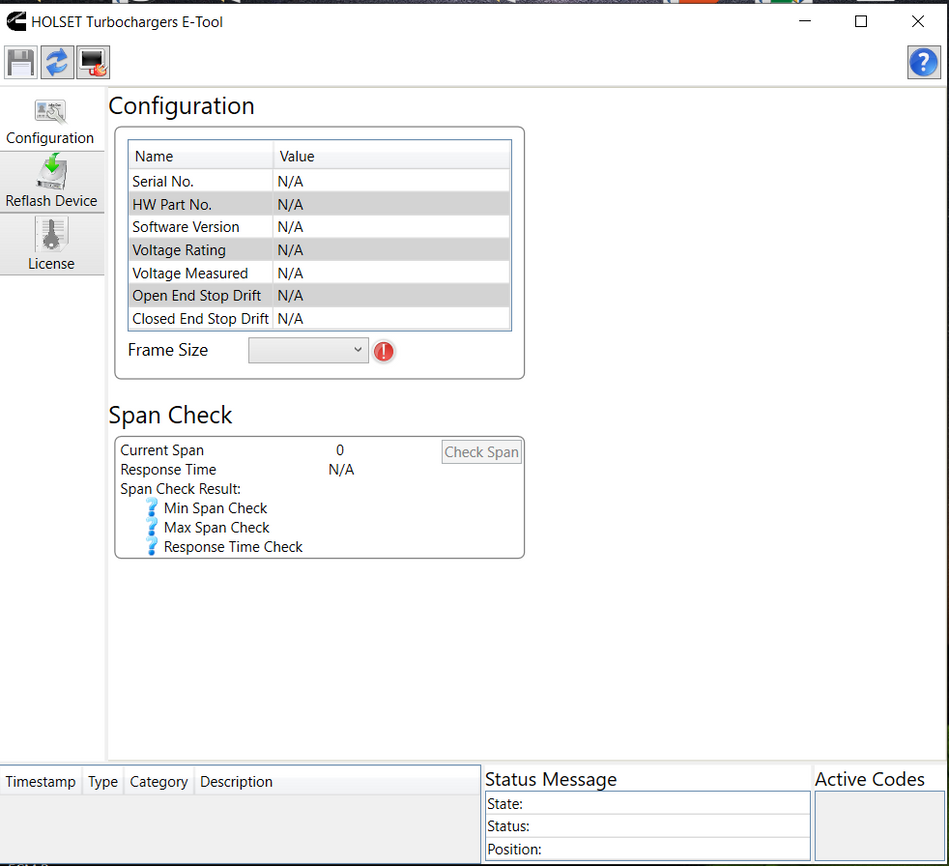
Task: Expand the Frame Size dropdown
Action: (x=308, y=350)
